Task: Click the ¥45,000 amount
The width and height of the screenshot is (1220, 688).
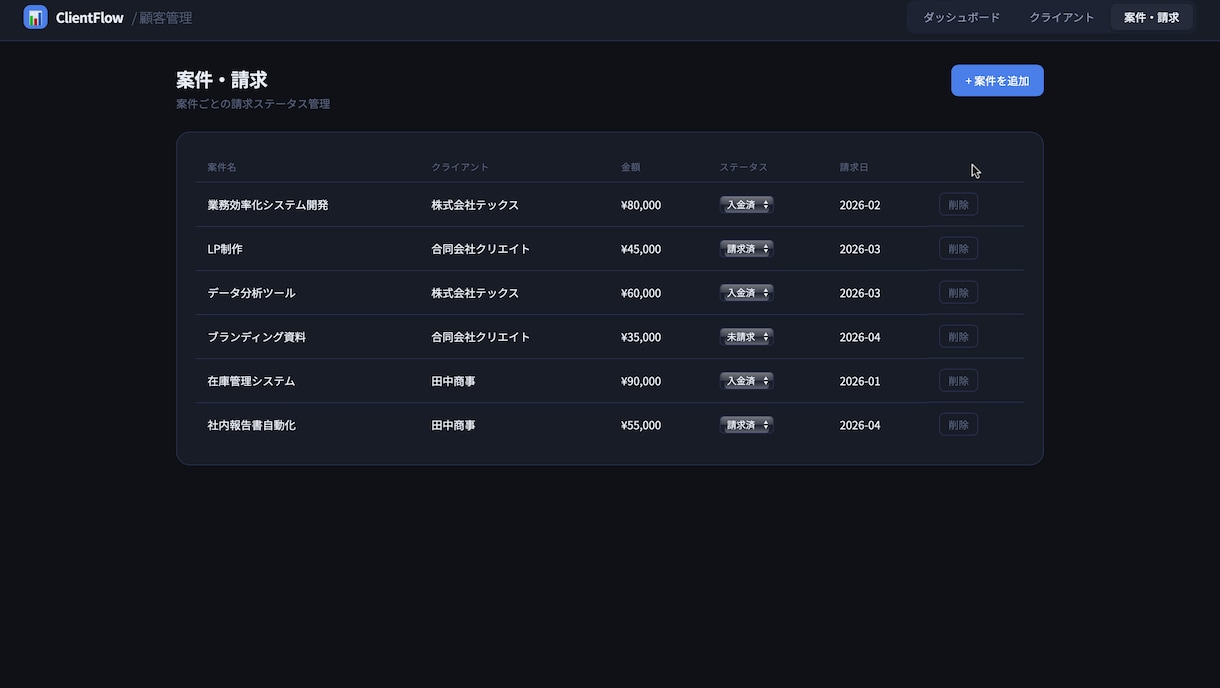Action: 641,249
